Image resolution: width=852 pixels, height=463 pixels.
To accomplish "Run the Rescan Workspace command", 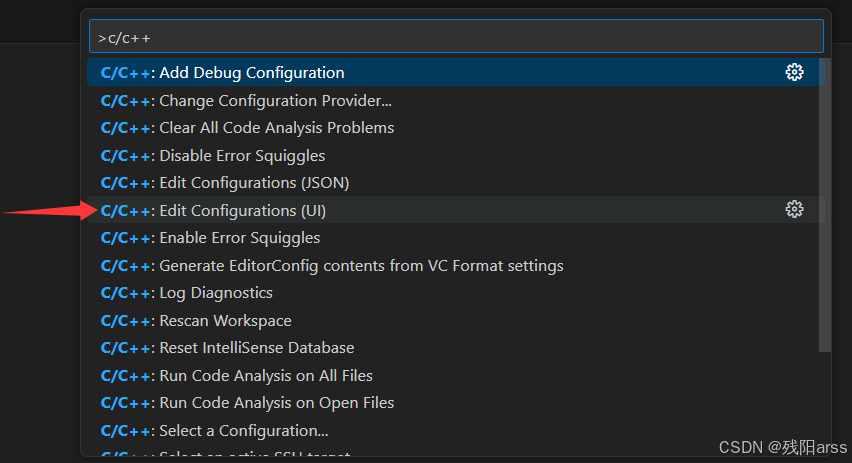I will [455, 321].
